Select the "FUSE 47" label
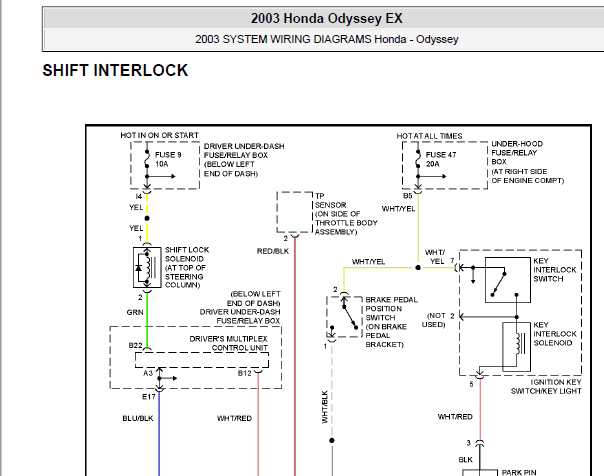Screen dimensions: 604x476 click(x=441, y=155)
